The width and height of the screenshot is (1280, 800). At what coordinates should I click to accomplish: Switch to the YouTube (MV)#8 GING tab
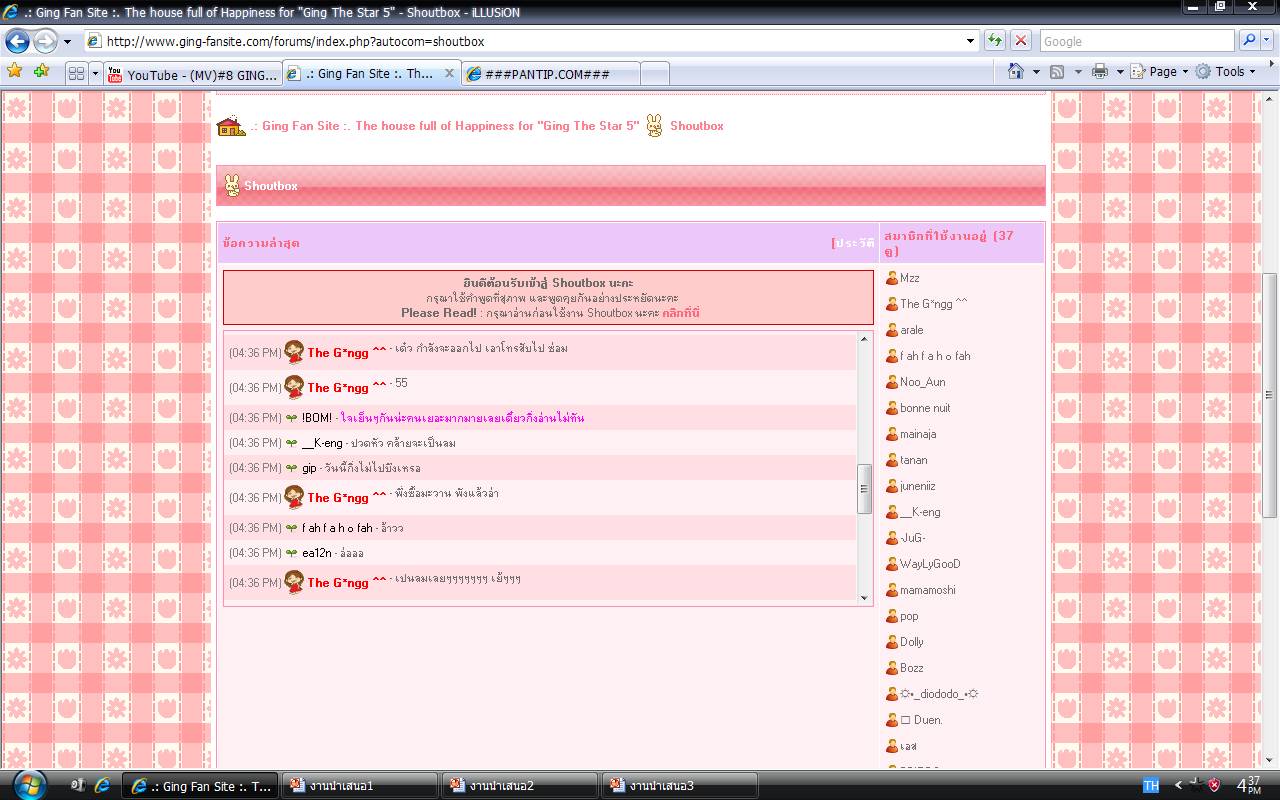point(192,74)
